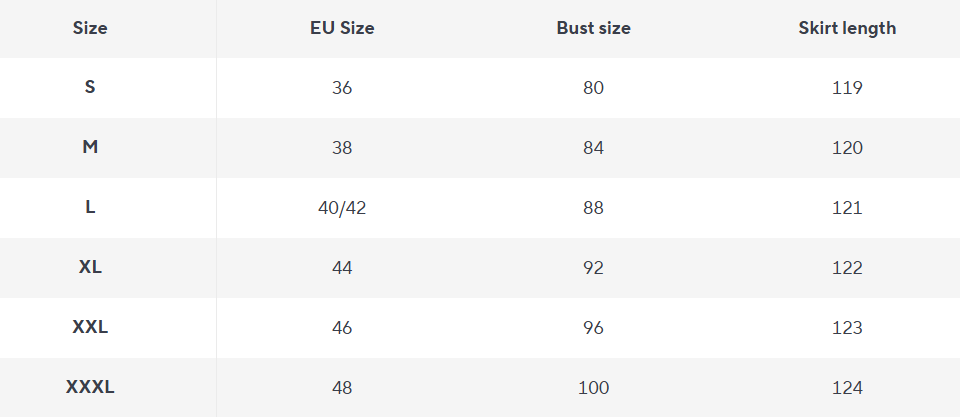The height and width of the screenshot is (417, 960).
Task: Select the M size row label
Action: pyautogui.click(x=90, y=147)
